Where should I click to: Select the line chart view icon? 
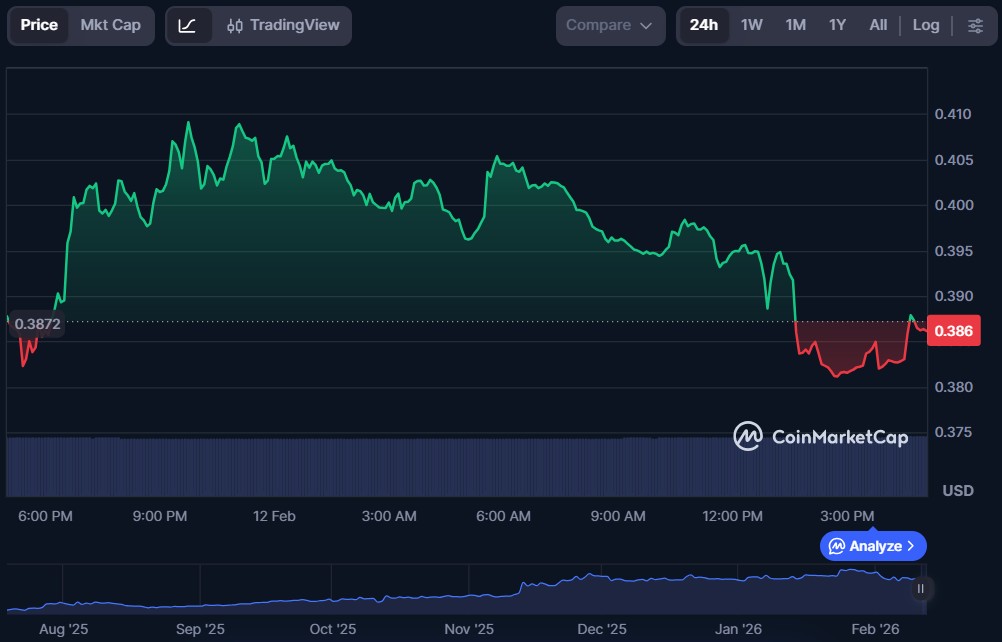[187, 25]
